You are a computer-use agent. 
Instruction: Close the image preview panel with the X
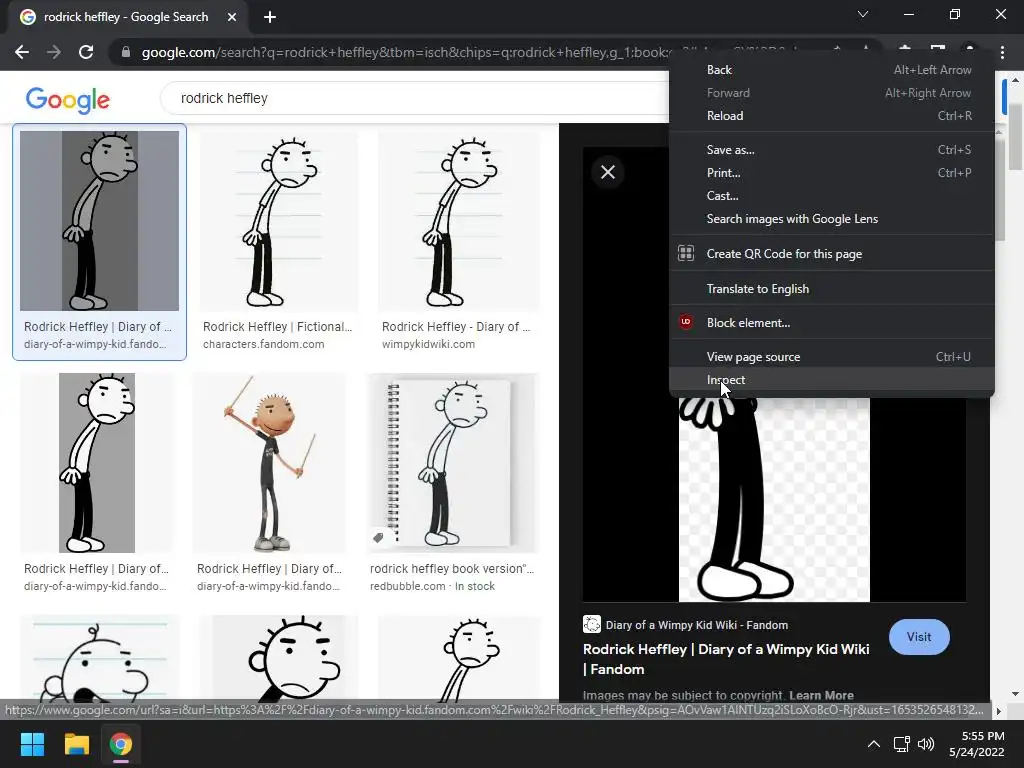608,172
